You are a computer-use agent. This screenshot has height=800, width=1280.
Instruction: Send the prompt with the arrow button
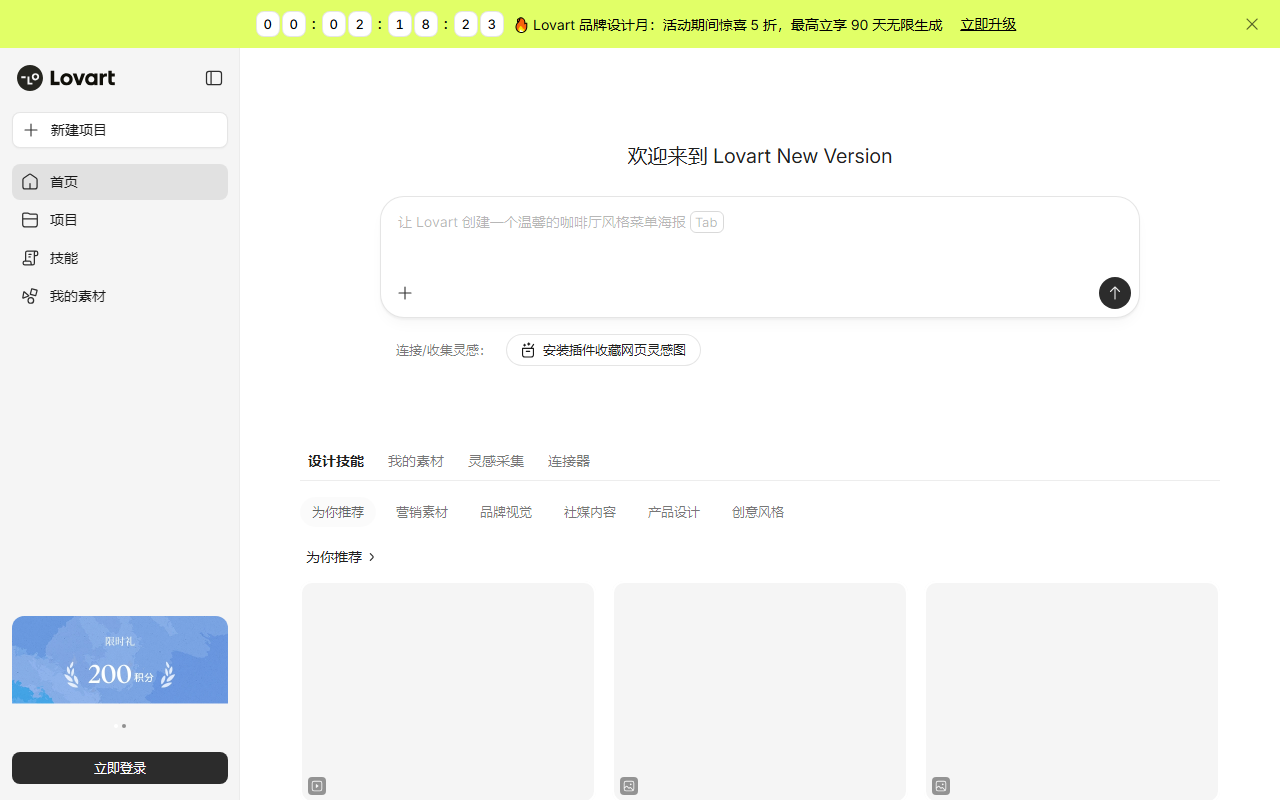1115,293
